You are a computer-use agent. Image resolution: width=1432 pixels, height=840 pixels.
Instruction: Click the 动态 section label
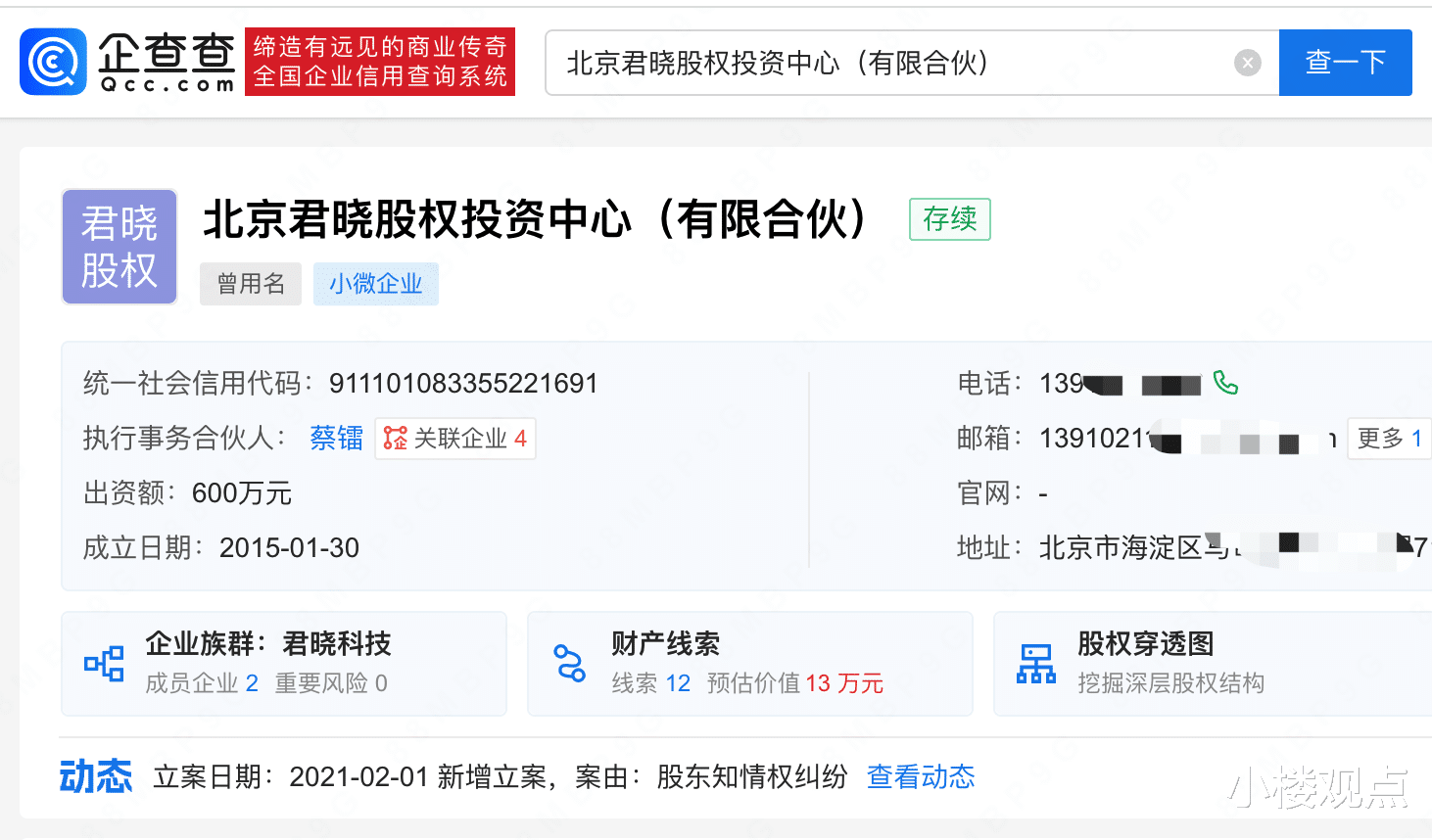[x=95, y=776]
